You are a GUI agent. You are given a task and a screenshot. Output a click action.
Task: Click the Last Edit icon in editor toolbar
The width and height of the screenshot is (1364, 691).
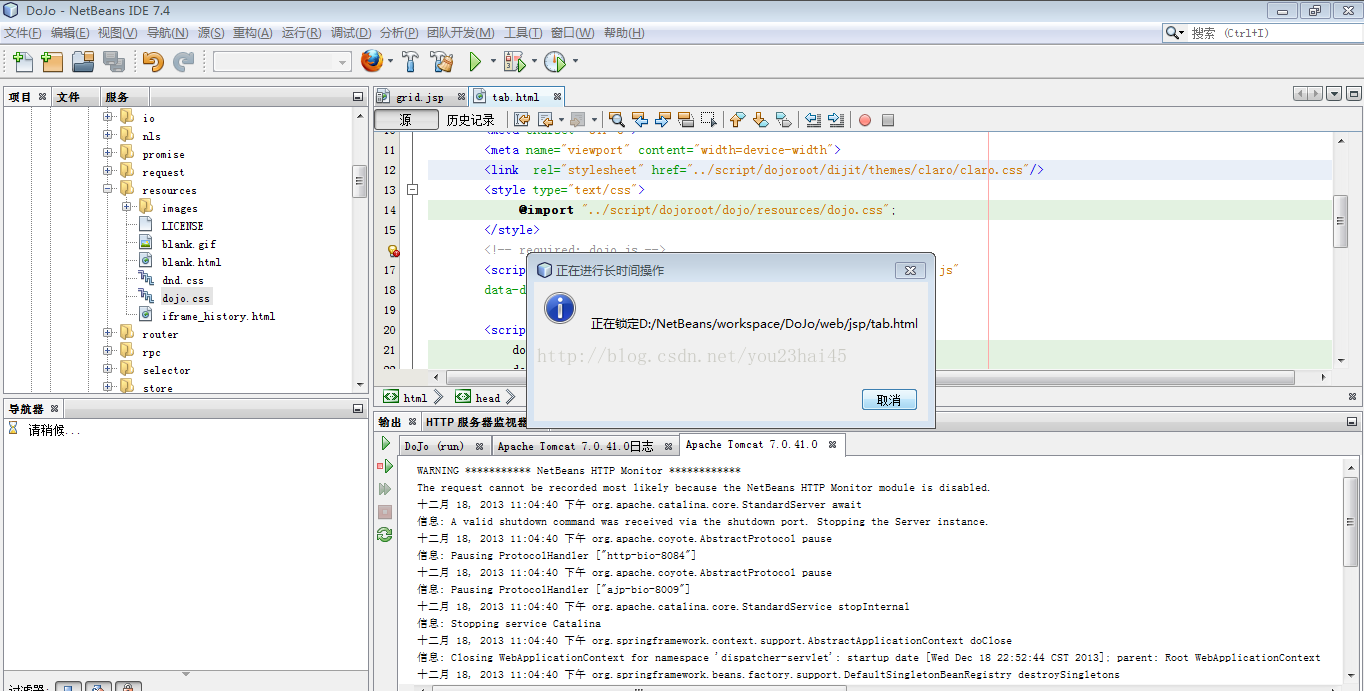click(x=522, y=120)
